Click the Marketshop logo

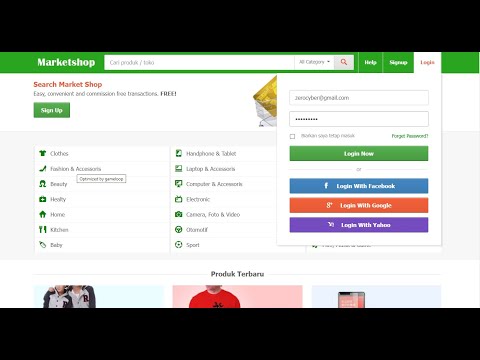(x=66, y=62)
